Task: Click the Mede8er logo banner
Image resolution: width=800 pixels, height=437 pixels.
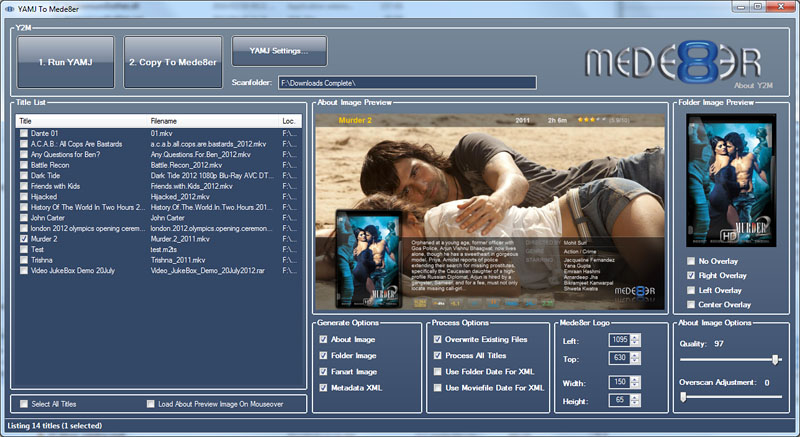Action: [673, 62]
